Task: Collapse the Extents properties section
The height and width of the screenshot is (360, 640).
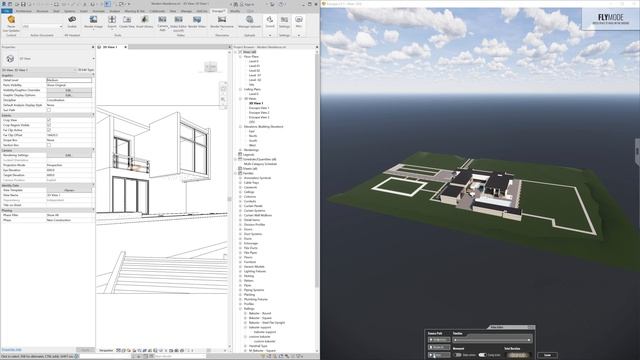Action: (x=93, y=116)
